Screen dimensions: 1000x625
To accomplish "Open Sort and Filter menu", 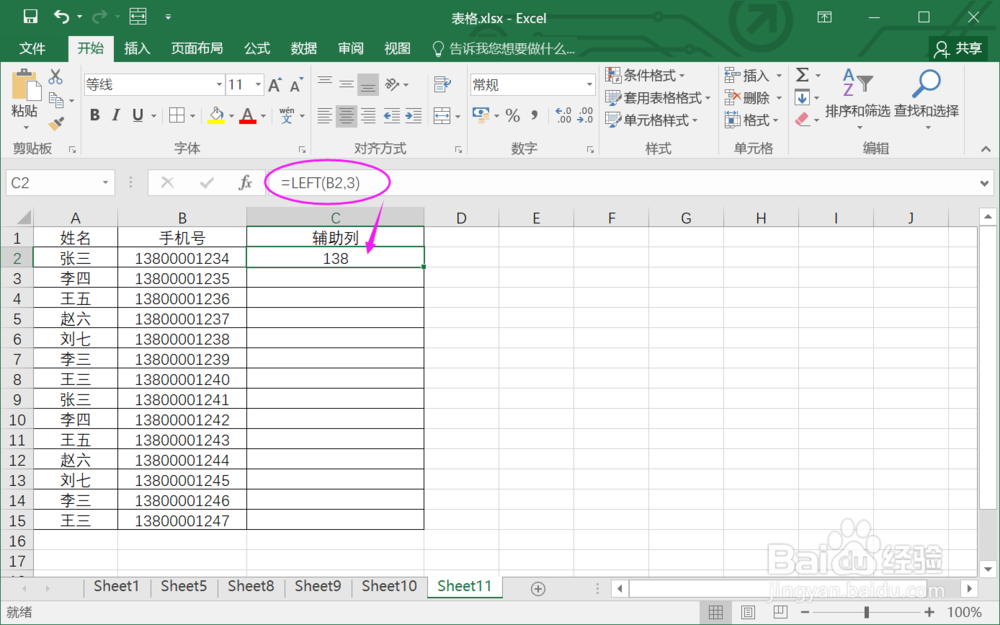I will (857, 99).
